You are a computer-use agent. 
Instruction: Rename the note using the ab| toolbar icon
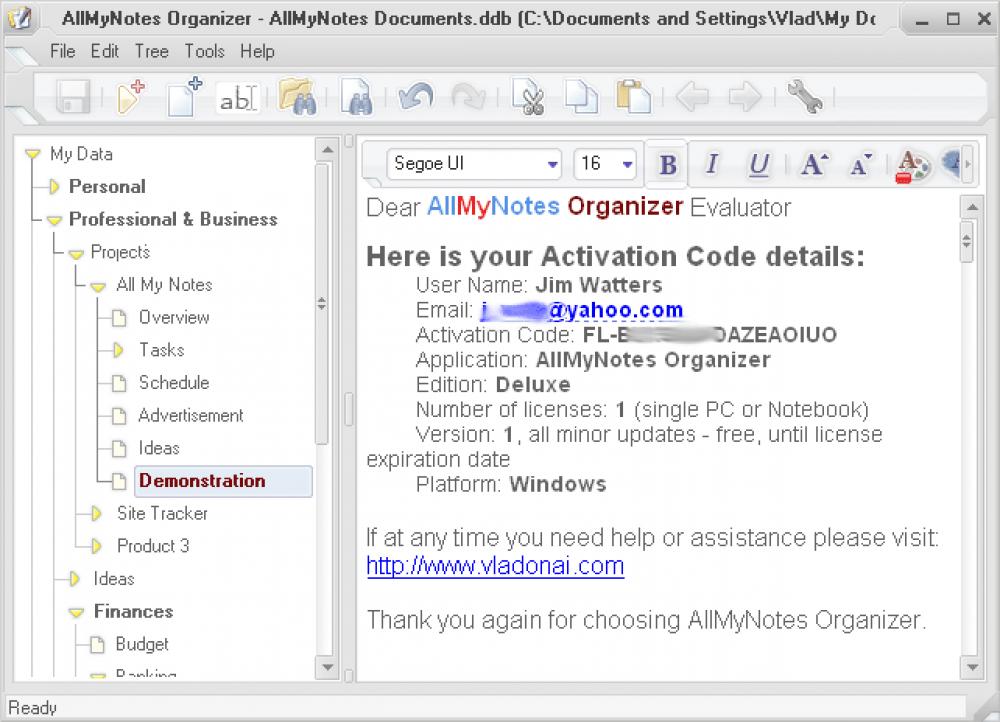238,97
